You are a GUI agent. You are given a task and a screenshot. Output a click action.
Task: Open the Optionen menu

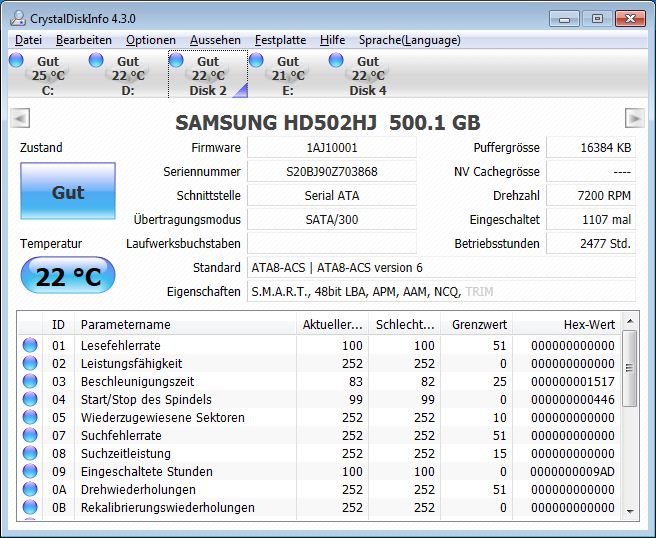[151, 40]
